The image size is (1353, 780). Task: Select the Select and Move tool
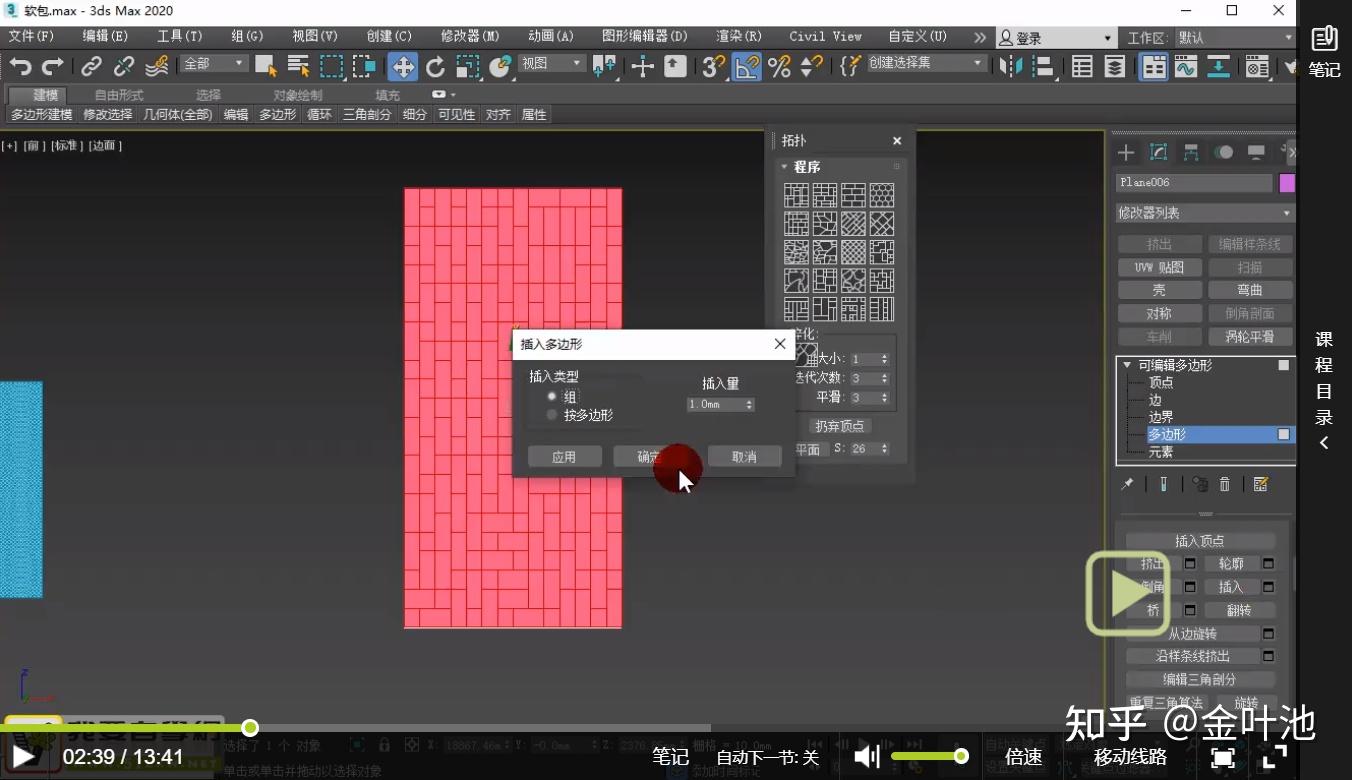pos(404,67)
